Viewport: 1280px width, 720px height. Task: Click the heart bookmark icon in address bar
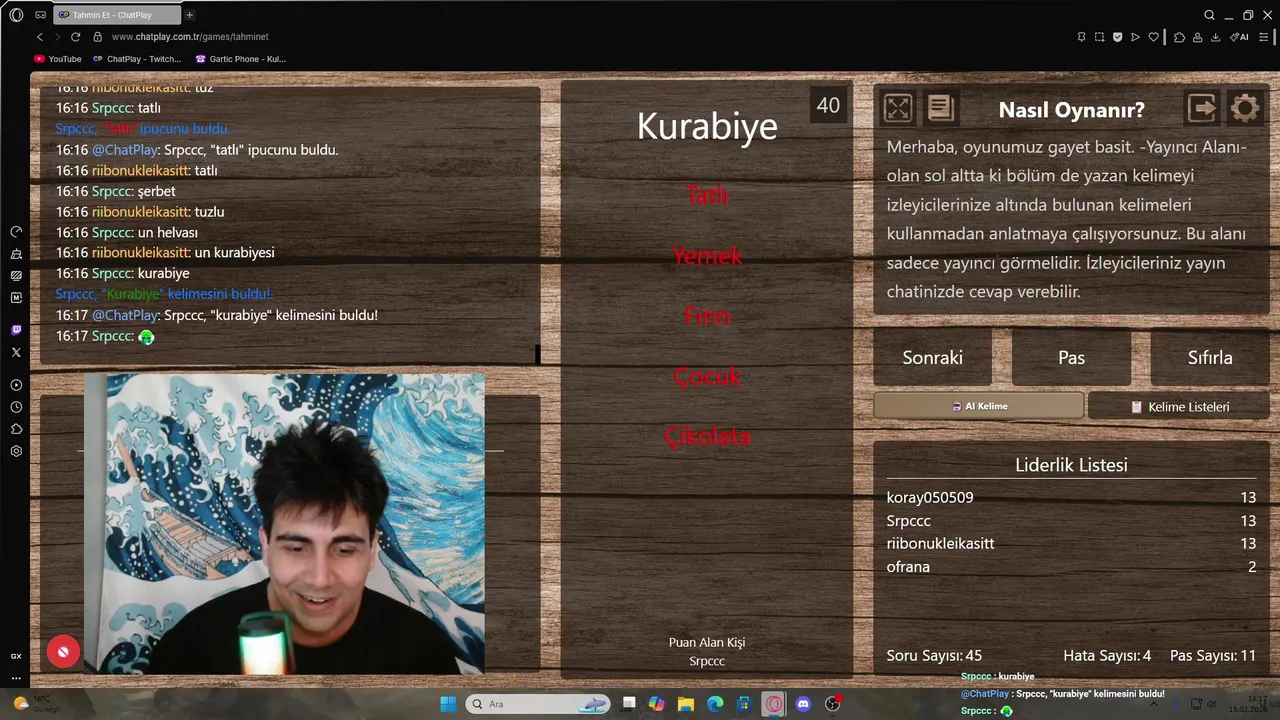coord(1153,37)
